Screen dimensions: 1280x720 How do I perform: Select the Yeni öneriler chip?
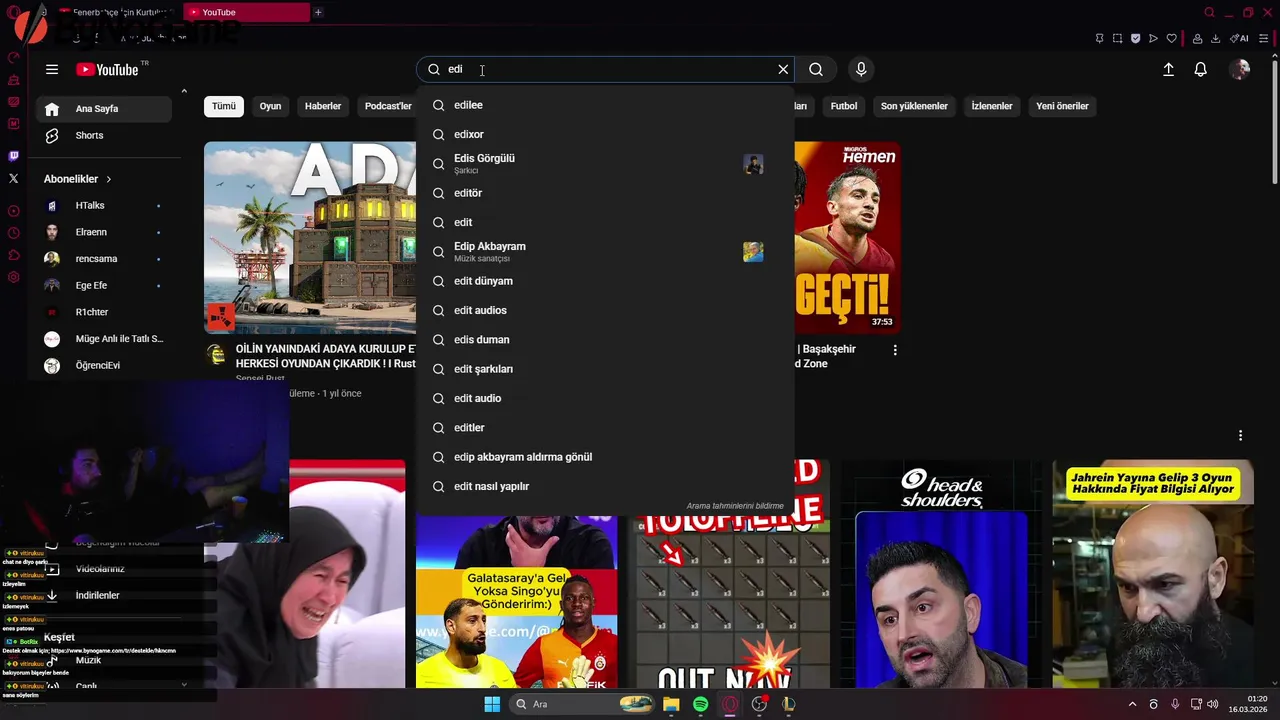1062,106
